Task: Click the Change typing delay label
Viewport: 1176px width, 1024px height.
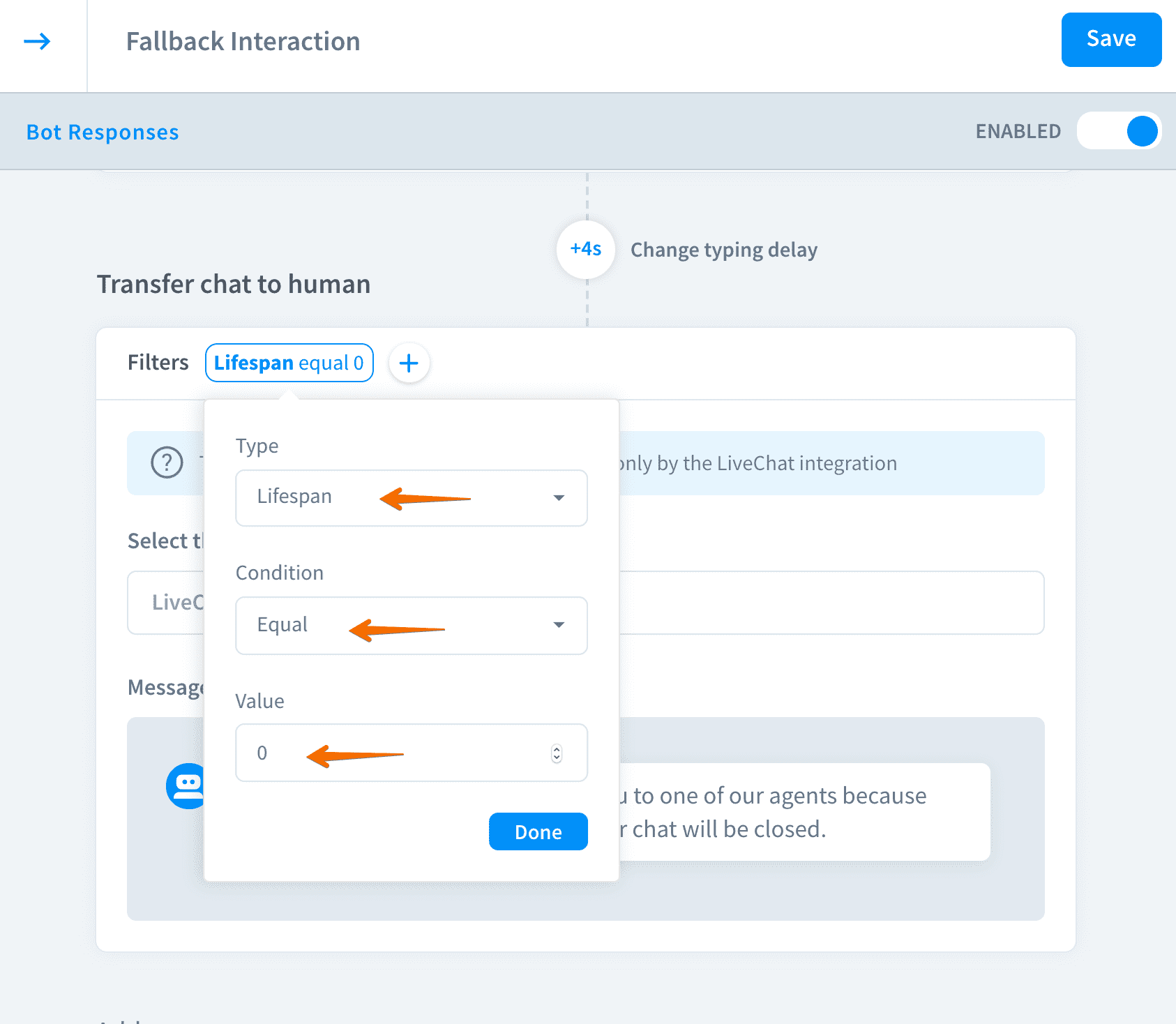Action: (723, 250)
